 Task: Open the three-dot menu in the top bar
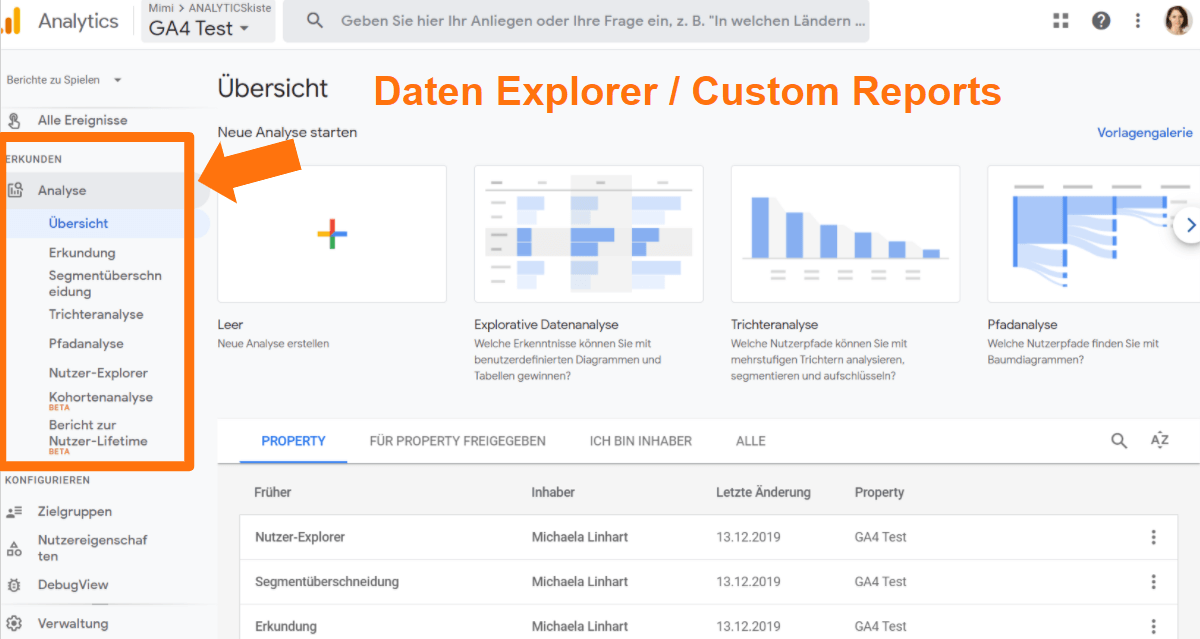(x=1139, y=20)
